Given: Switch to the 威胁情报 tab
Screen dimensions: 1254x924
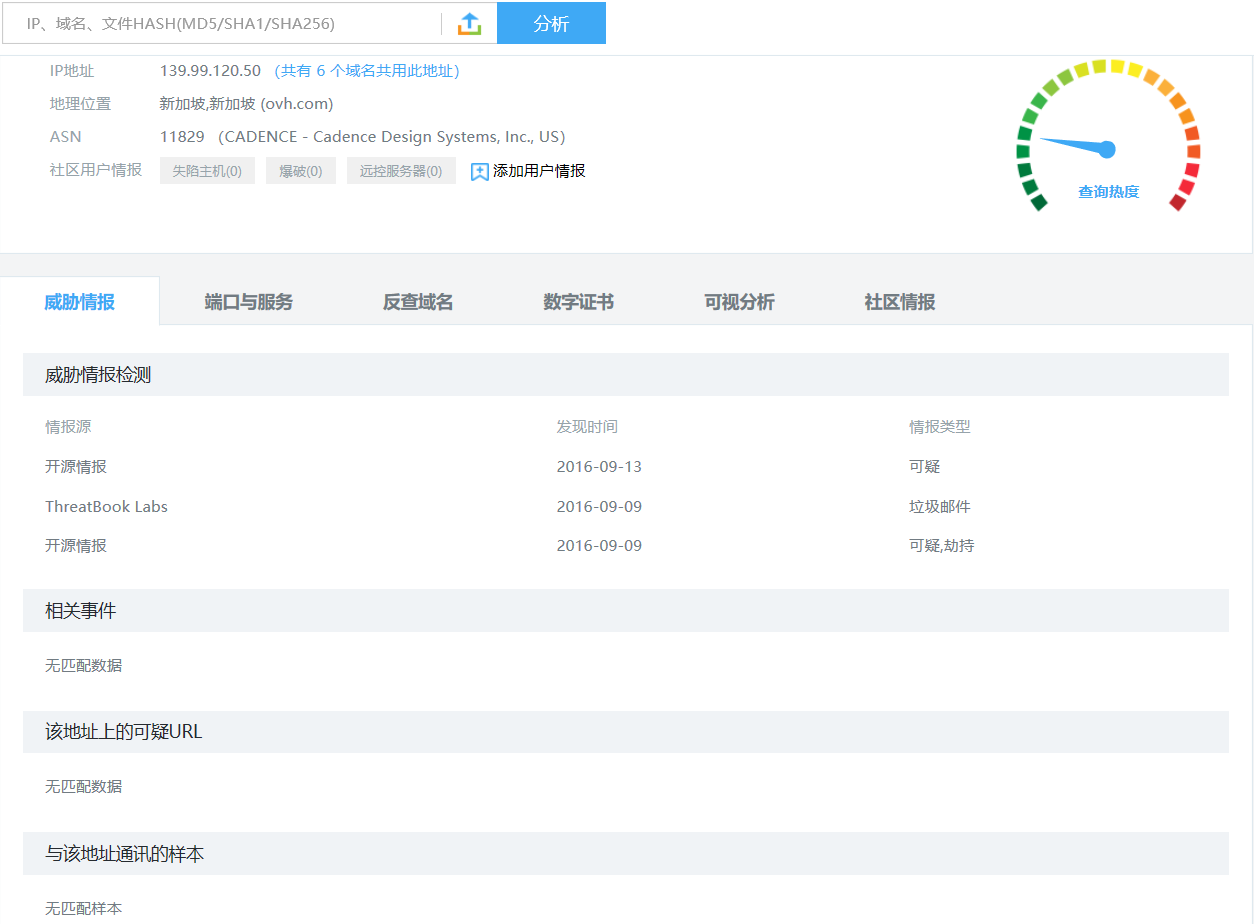Looking at the screenshot, I should click(79, 302).
